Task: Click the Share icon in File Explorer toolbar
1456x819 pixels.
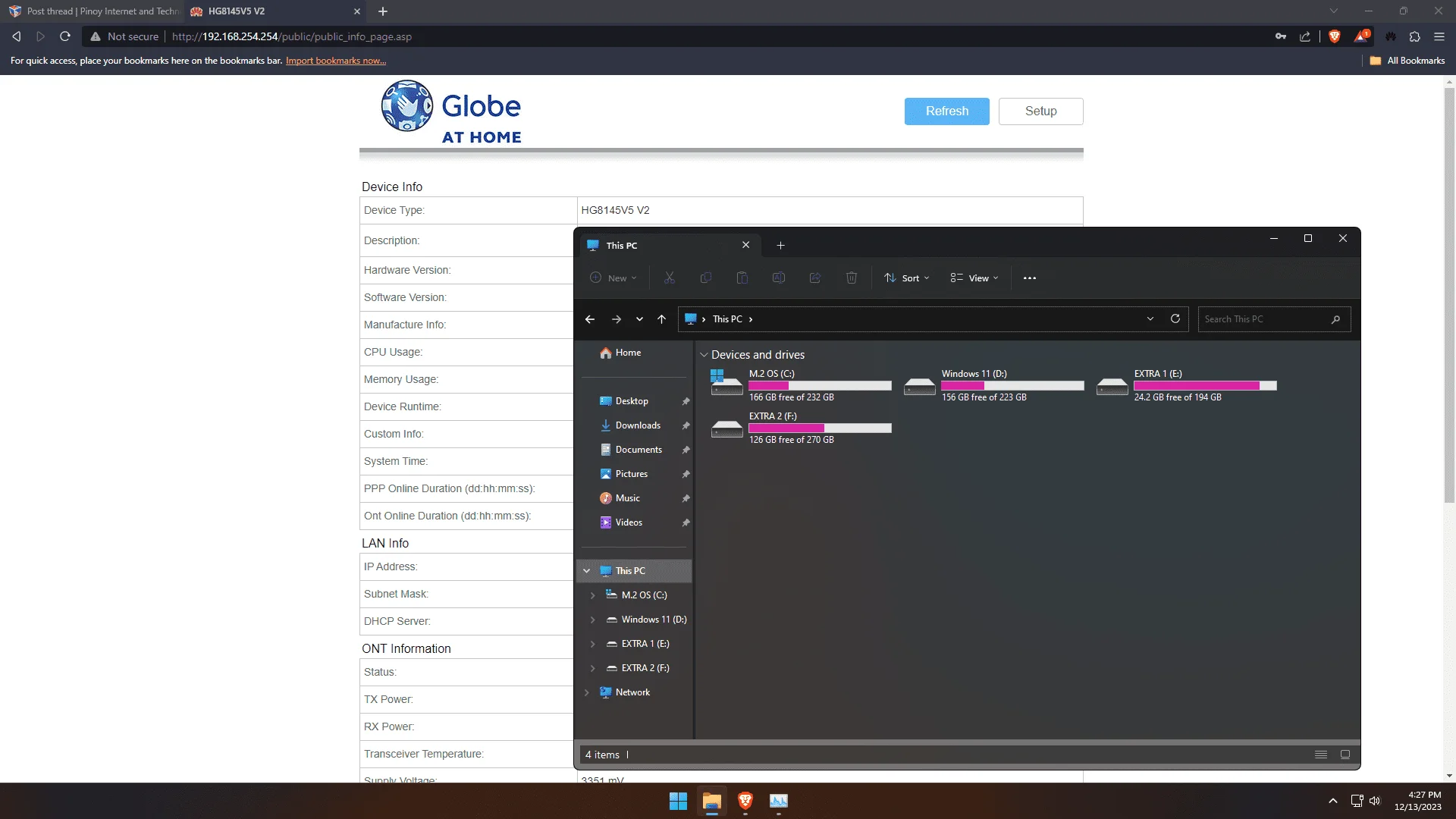Action: tap(815, 278)
